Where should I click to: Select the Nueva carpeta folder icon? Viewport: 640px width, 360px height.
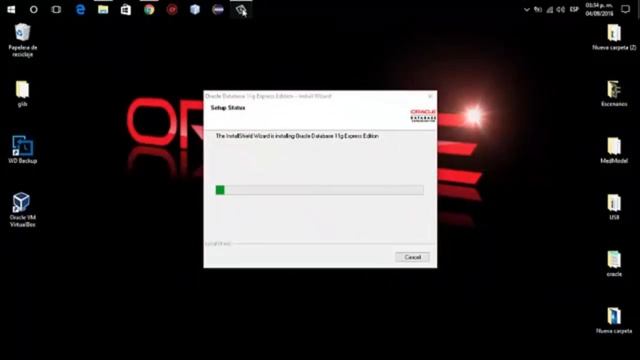click(614, 320)
